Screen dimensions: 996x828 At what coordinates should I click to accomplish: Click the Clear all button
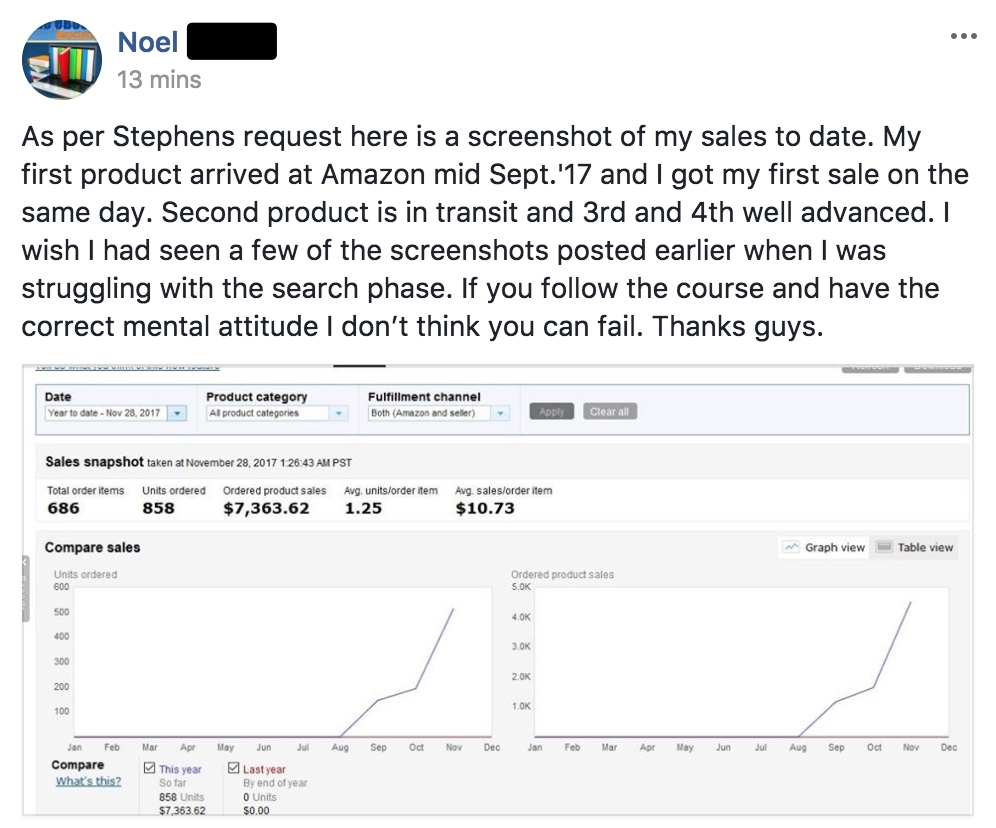609,412
